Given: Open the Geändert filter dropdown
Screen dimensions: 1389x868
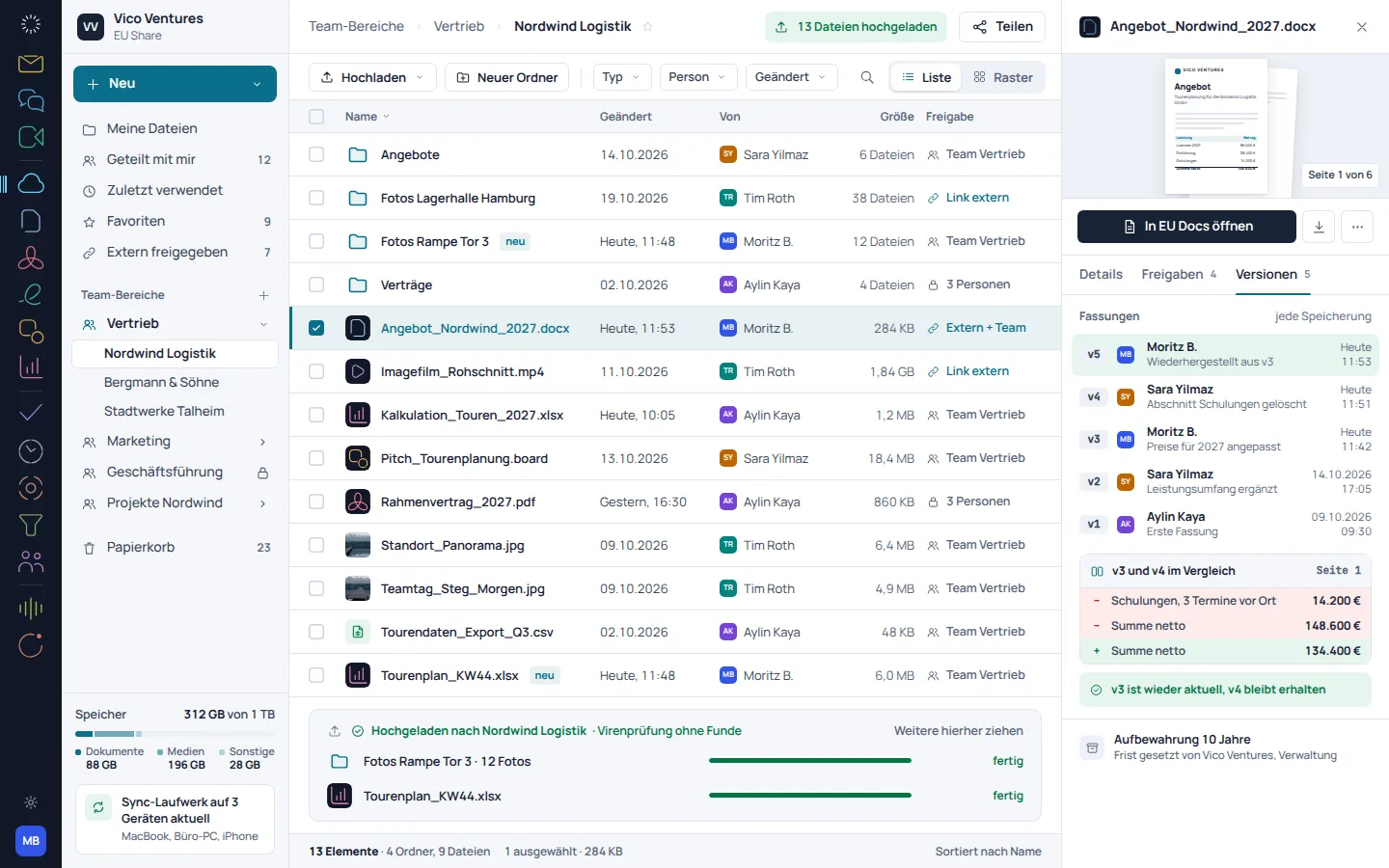Looking at the screenshot, I should click(x=791, y=77).
